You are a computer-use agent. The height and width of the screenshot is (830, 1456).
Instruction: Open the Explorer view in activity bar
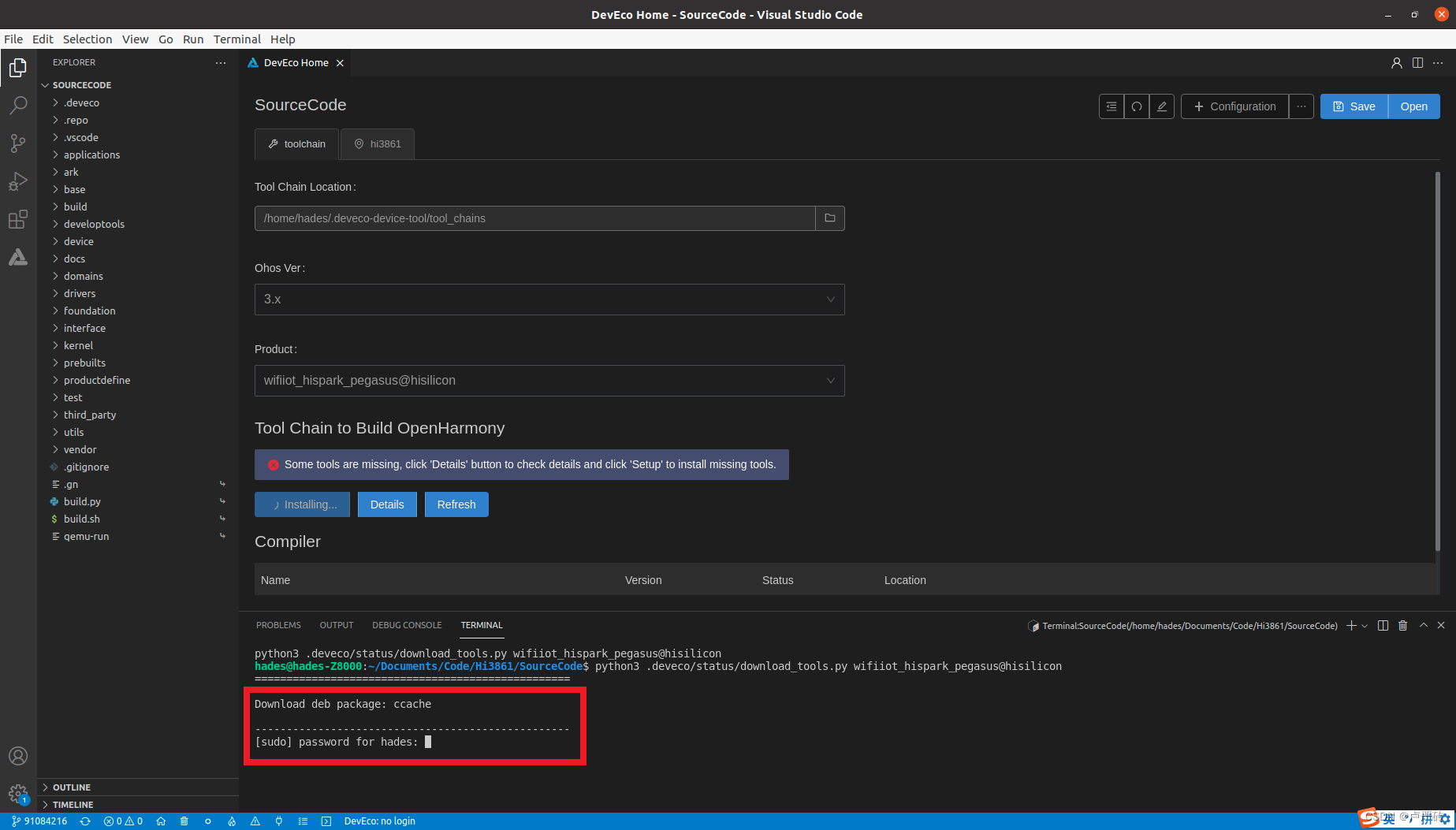click(x=18, y=68)
